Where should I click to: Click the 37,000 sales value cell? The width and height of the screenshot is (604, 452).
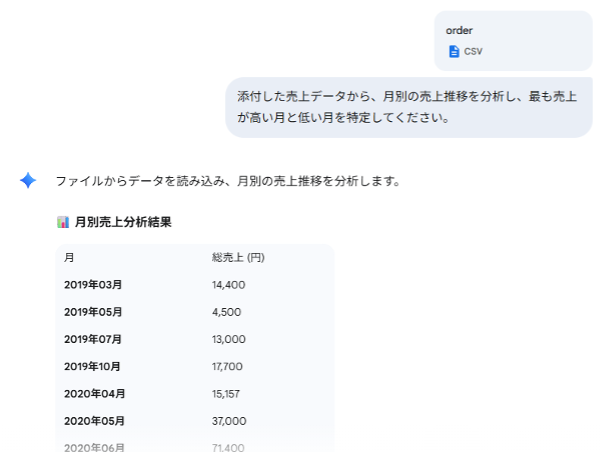click(x=229, y=421)
